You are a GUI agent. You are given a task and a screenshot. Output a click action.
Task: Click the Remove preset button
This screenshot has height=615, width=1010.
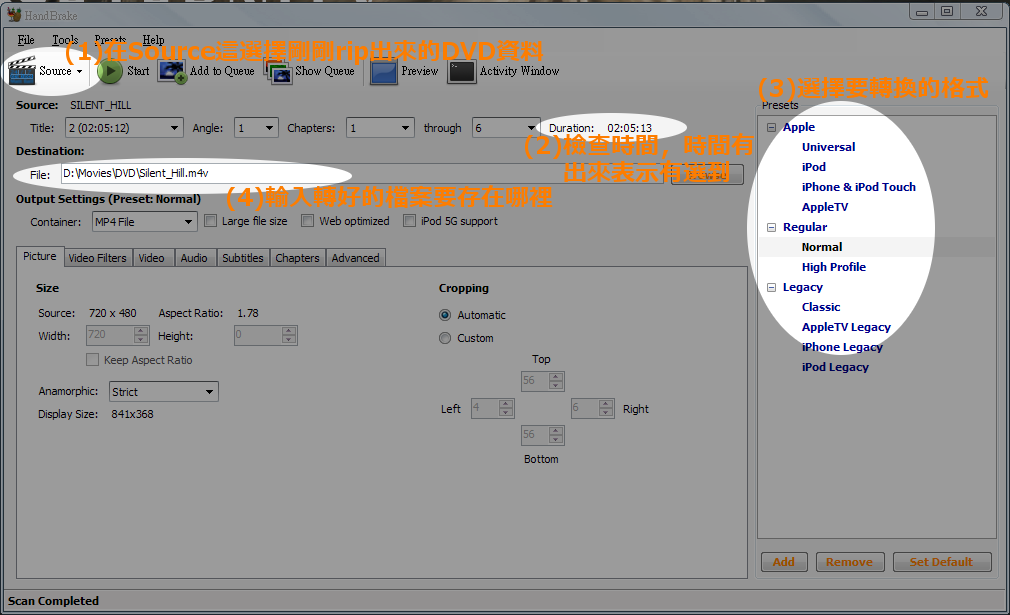coord(850,562)
